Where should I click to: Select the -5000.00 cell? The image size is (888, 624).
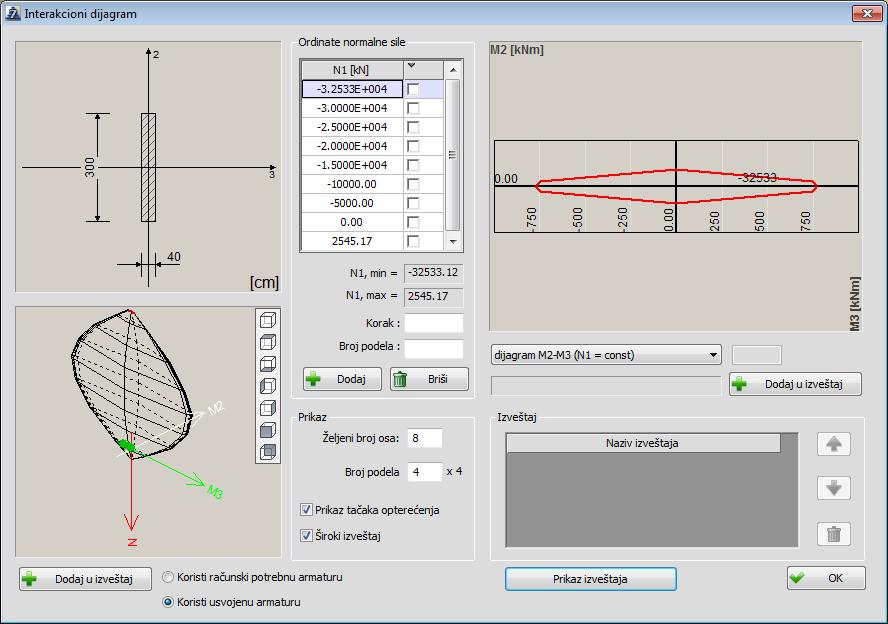click(x=352, y=203)
